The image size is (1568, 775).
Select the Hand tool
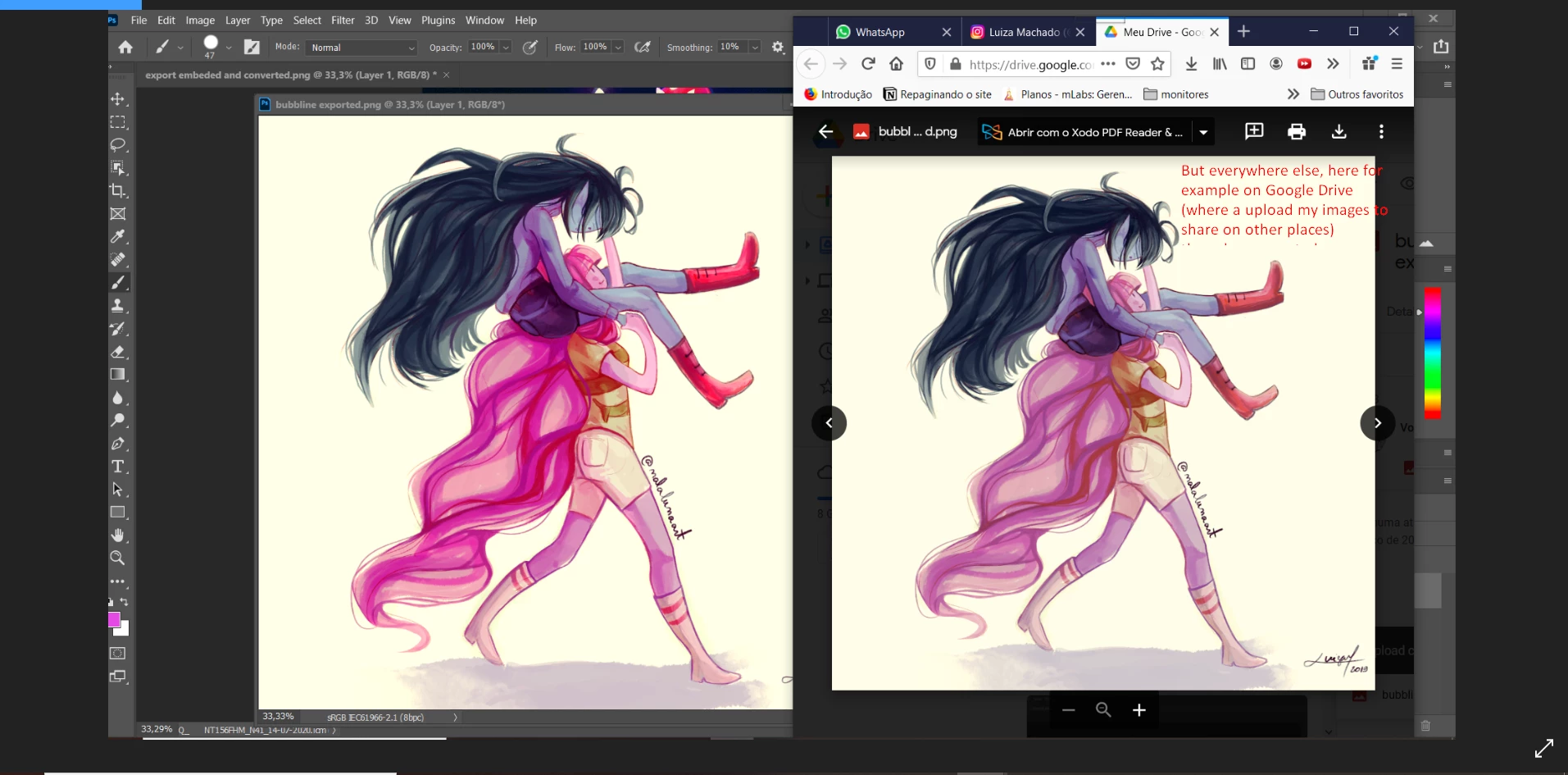coord(118,536)
